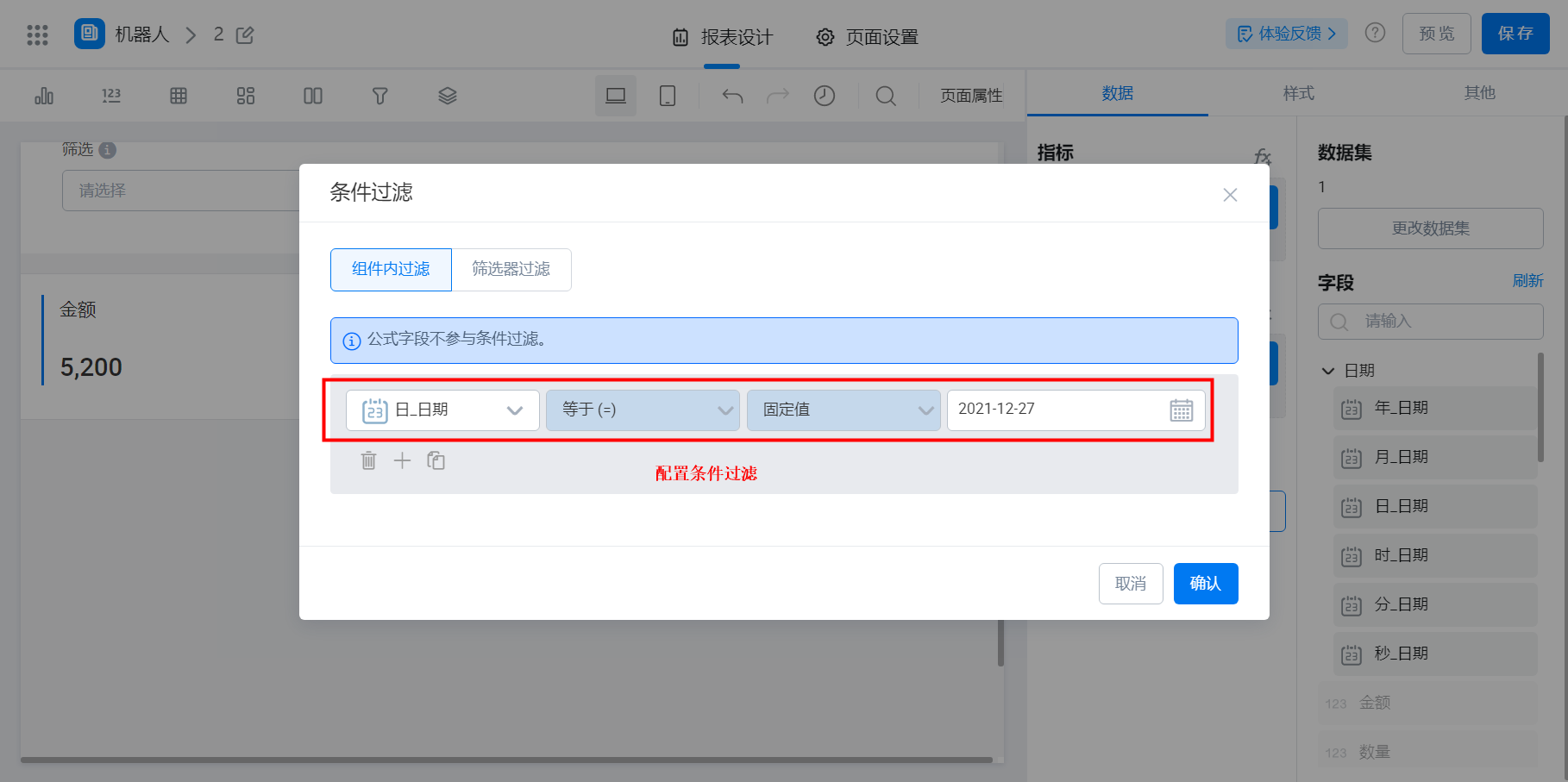Switch to 组件内过滤 filter mode
The width and height of the screenshot is (1568, 782).
(391, 270)
